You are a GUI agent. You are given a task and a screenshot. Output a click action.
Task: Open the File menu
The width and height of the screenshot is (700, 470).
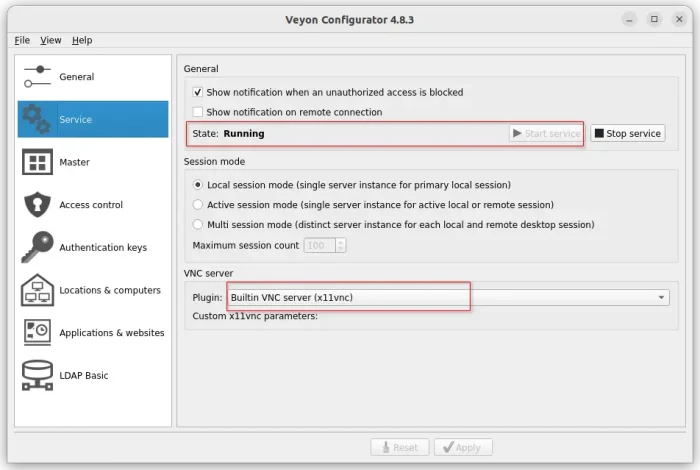coord(22,40)
